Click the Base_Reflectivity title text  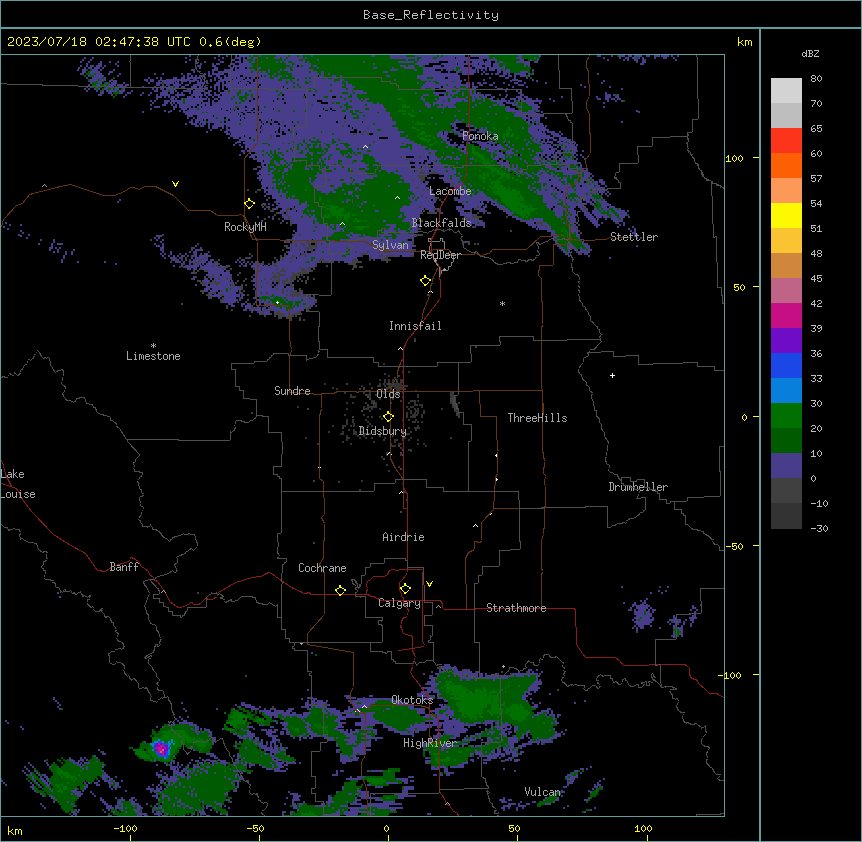click(431, 15)
